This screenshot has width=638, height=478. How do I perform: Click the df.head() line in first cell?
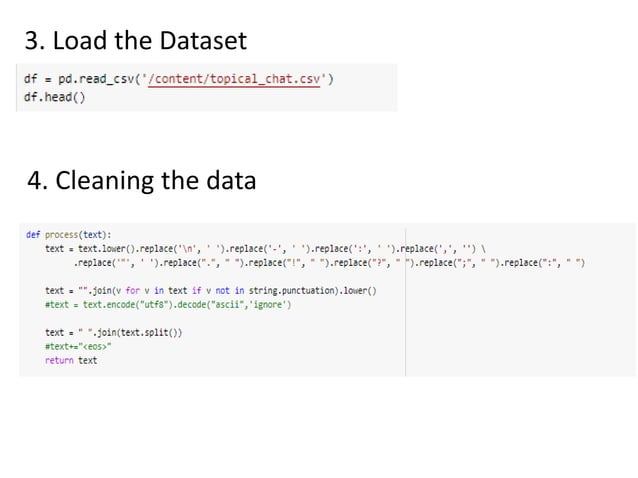(55, 97)
